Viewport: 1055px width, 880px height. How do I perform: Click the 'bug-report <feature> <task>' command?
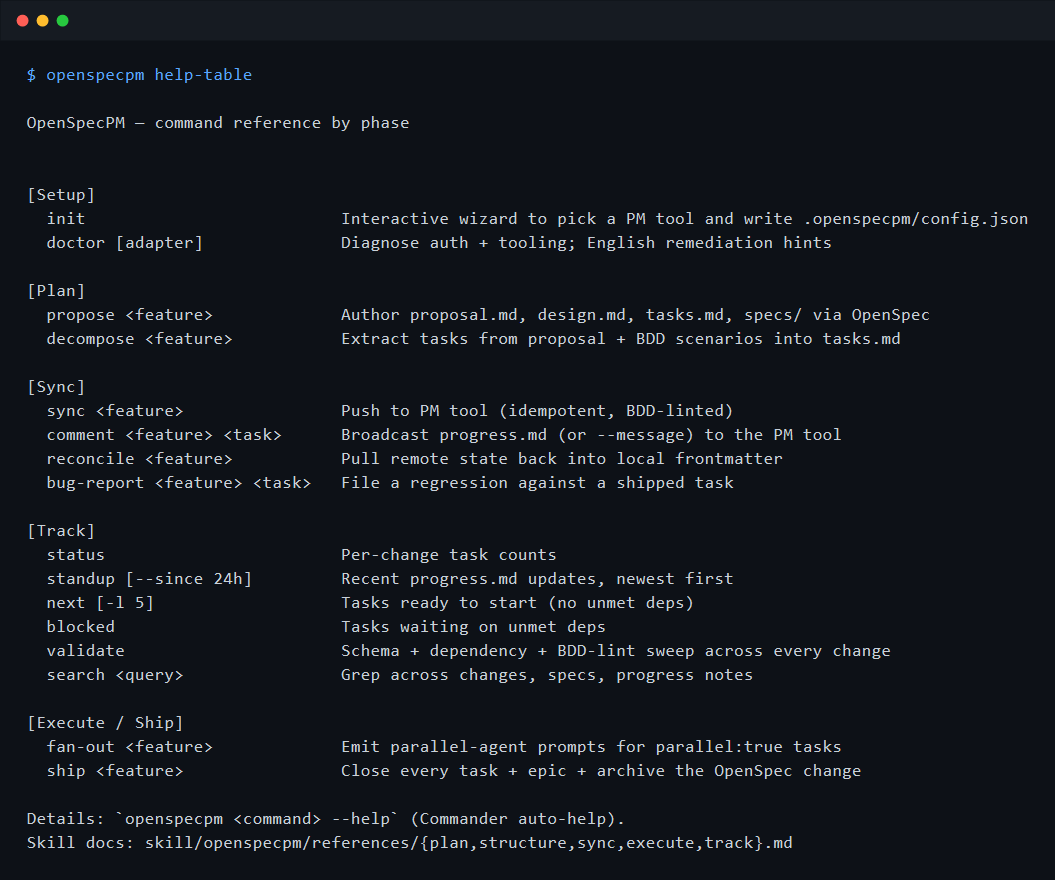click(x=178, y=483)
